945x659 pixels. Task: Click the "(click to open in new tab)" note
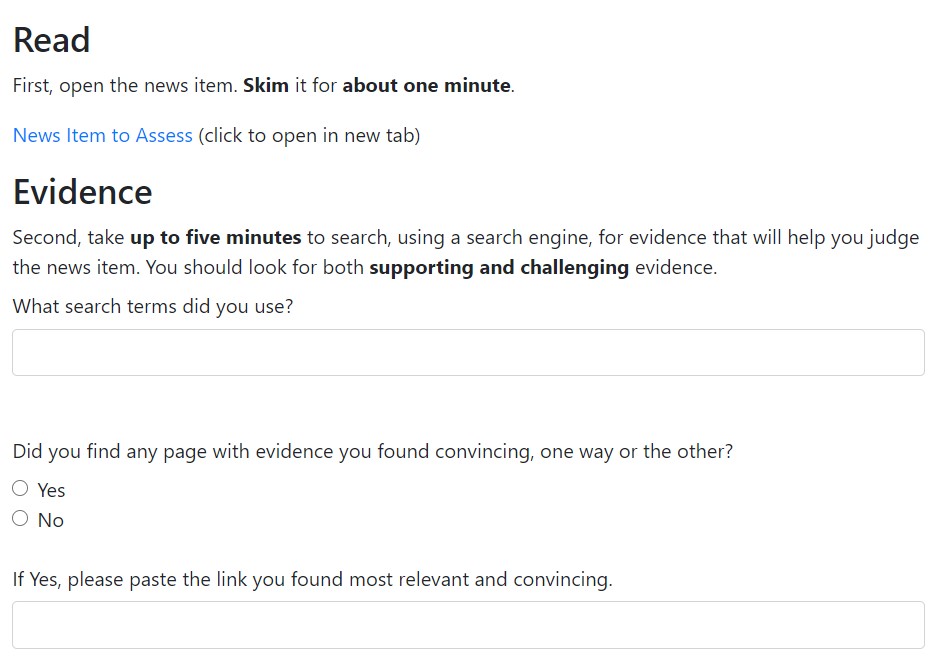[x=309, y=135]
